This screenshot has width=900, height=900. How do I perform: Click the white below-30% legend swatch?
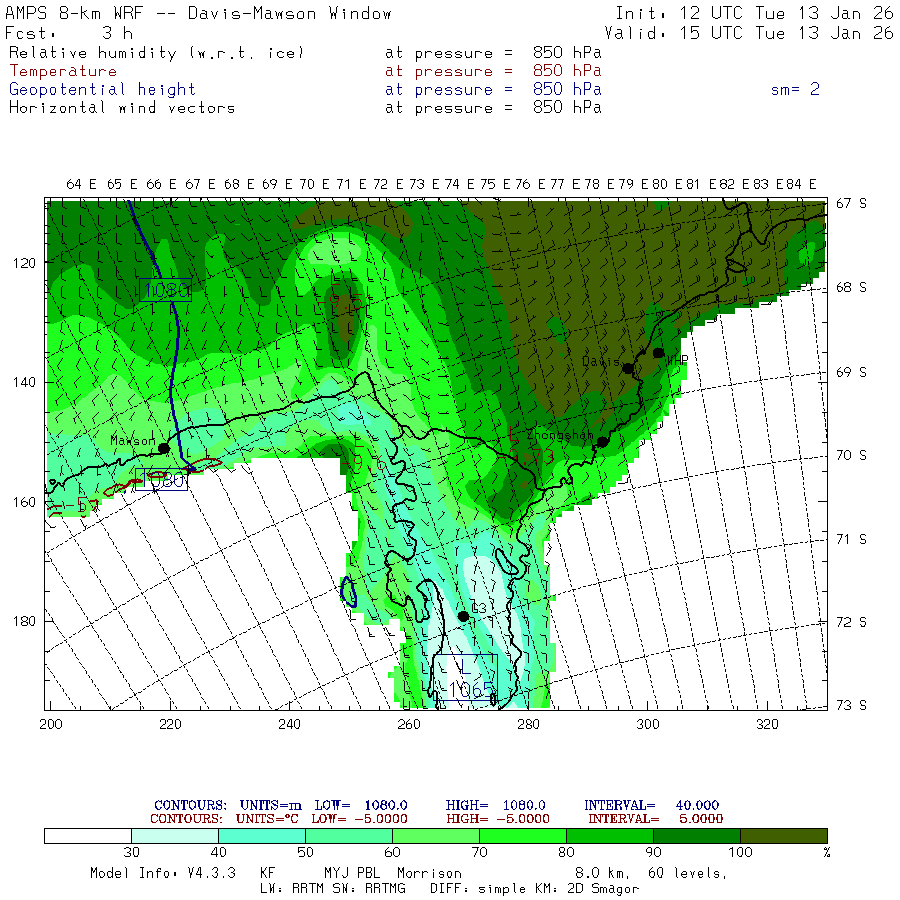88,836
